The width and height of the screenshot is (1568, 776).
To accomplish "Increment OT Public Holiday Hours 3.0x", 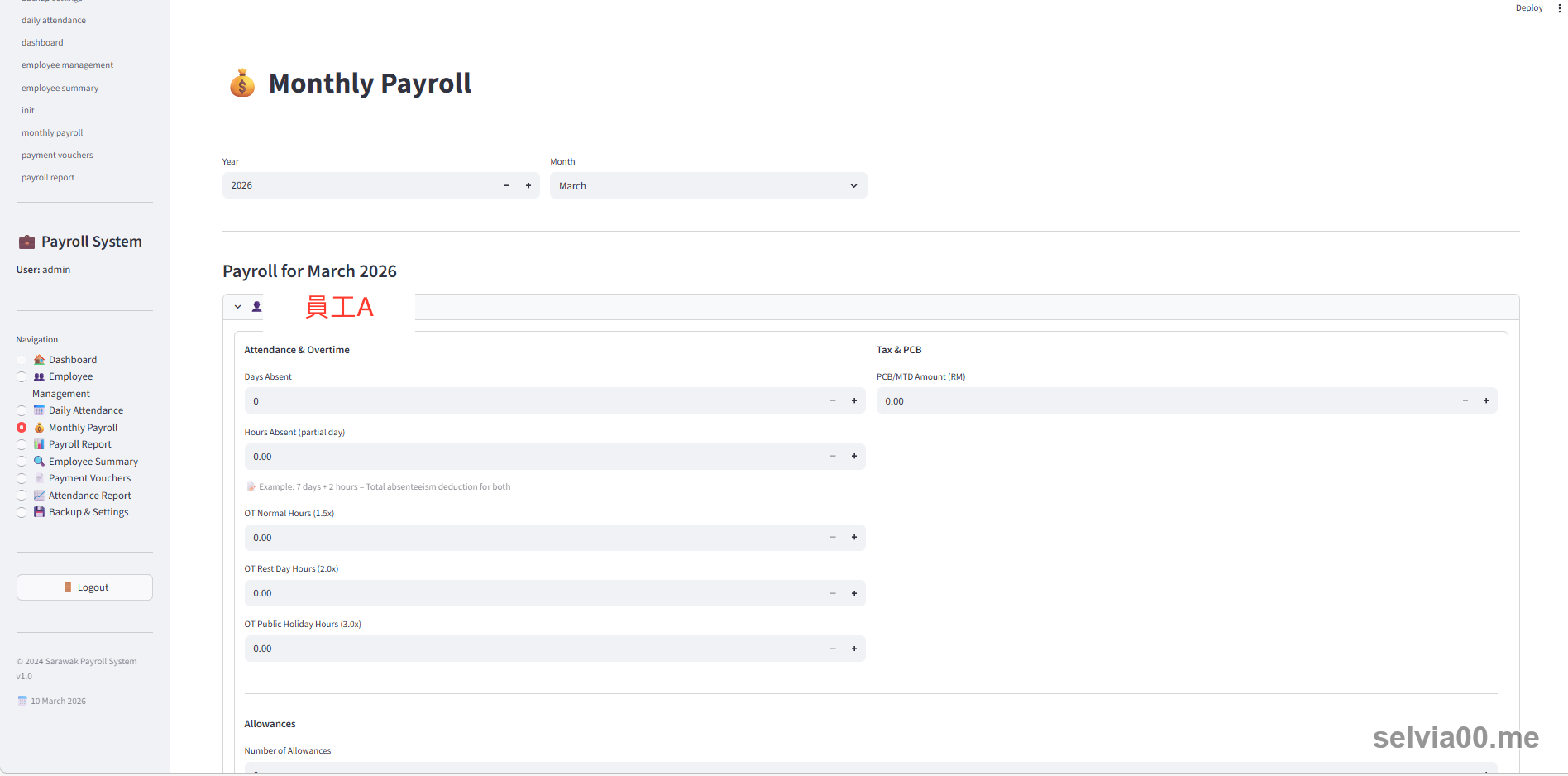I will coord(854,649).
